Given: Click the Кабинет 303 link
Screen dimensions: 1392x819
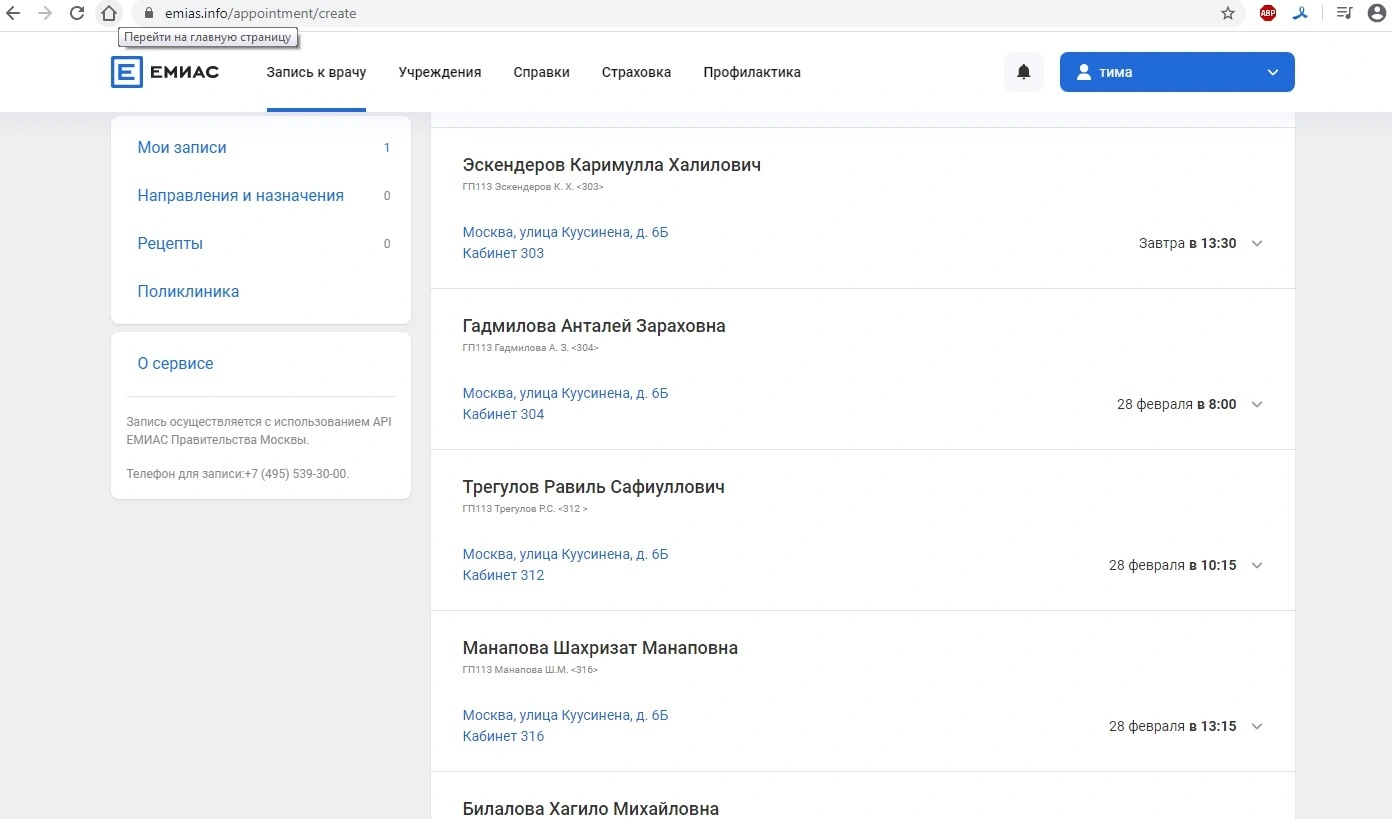Looking at the screenshot, I should point(503,253).
